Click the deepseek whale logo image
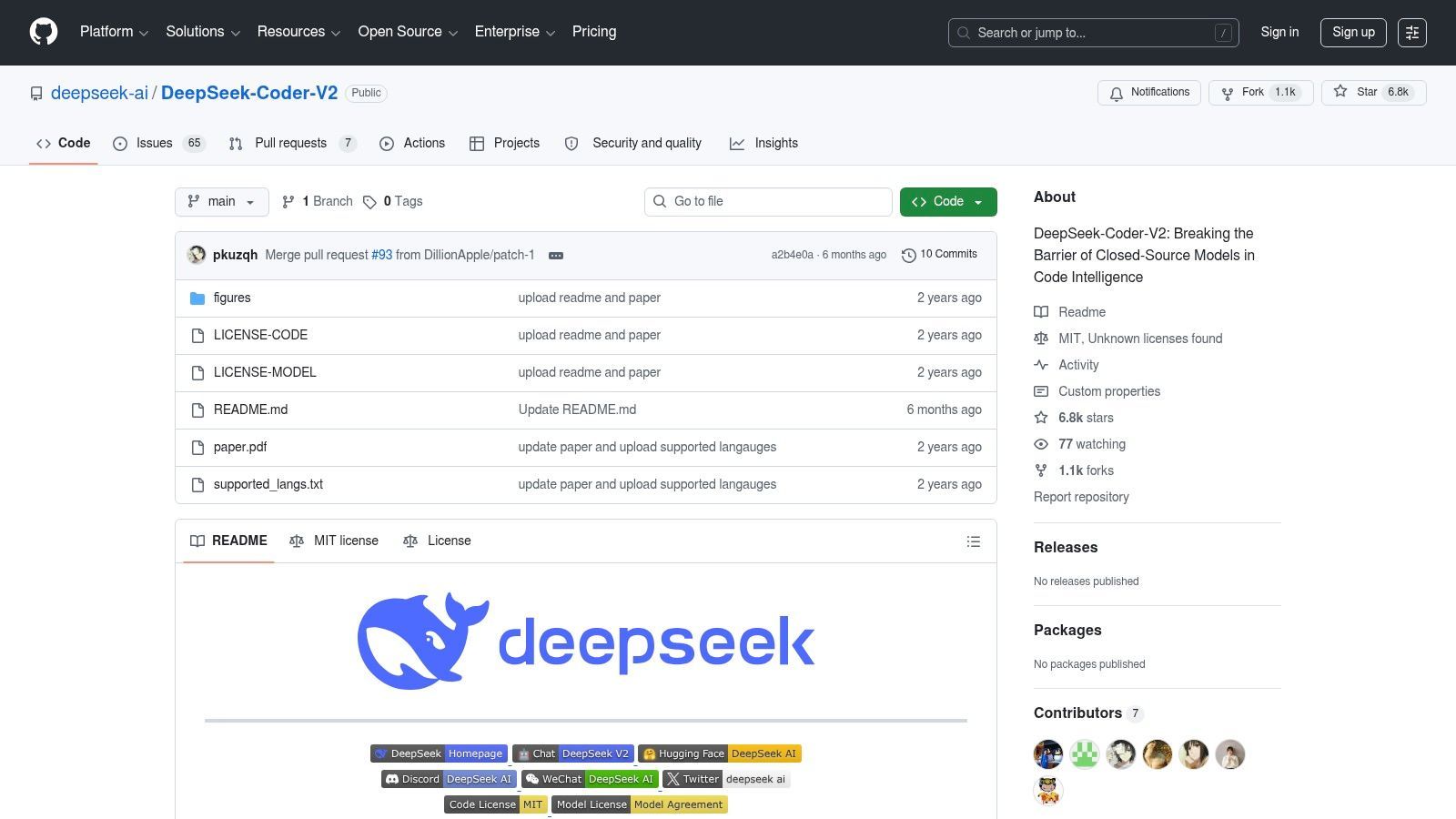The height and width of the screenshot is (819, 1456). (x=586, y=642)
